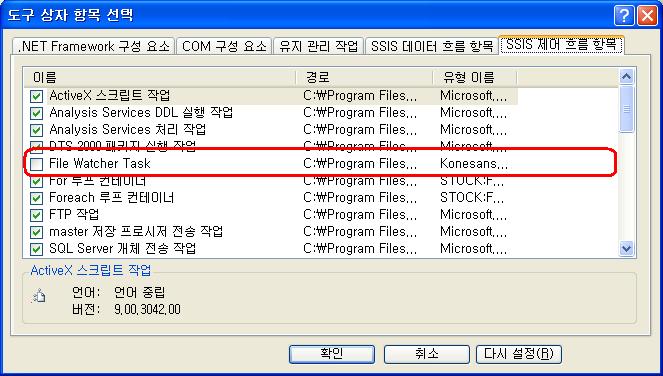The width and height of the screenshot is (663, 376).
Task: Click the version 9.00.3042.00 text
Action: coord(147,309)
